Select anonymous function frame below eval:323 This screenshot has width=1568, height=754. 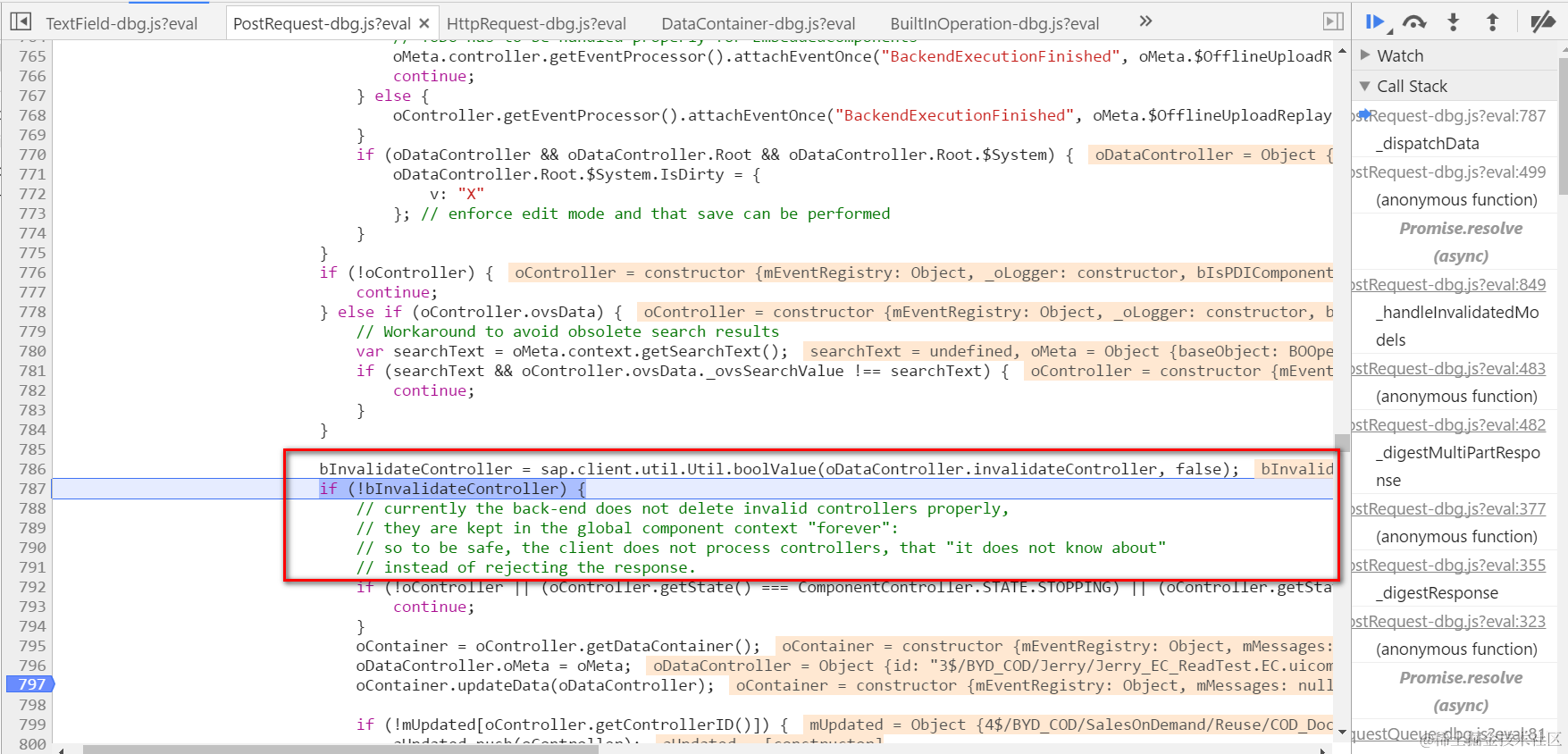[1456, 649]
